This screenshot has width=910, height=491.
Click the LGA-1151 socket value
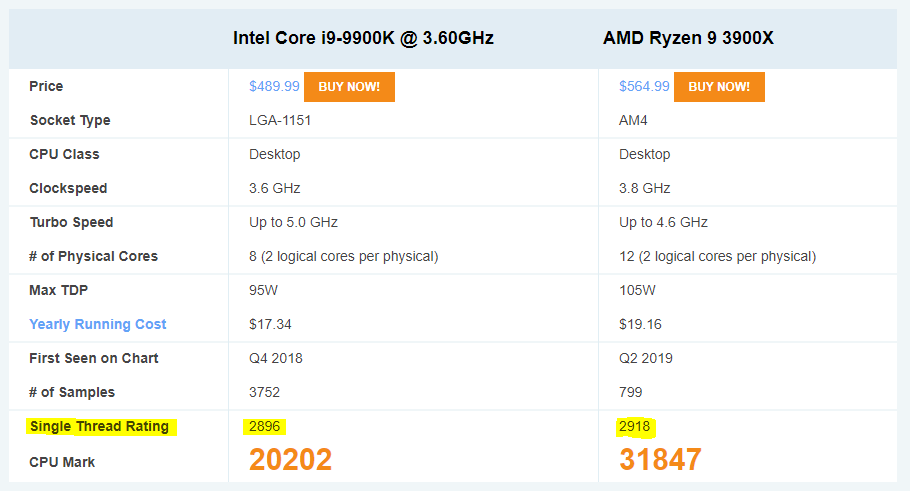280,121
